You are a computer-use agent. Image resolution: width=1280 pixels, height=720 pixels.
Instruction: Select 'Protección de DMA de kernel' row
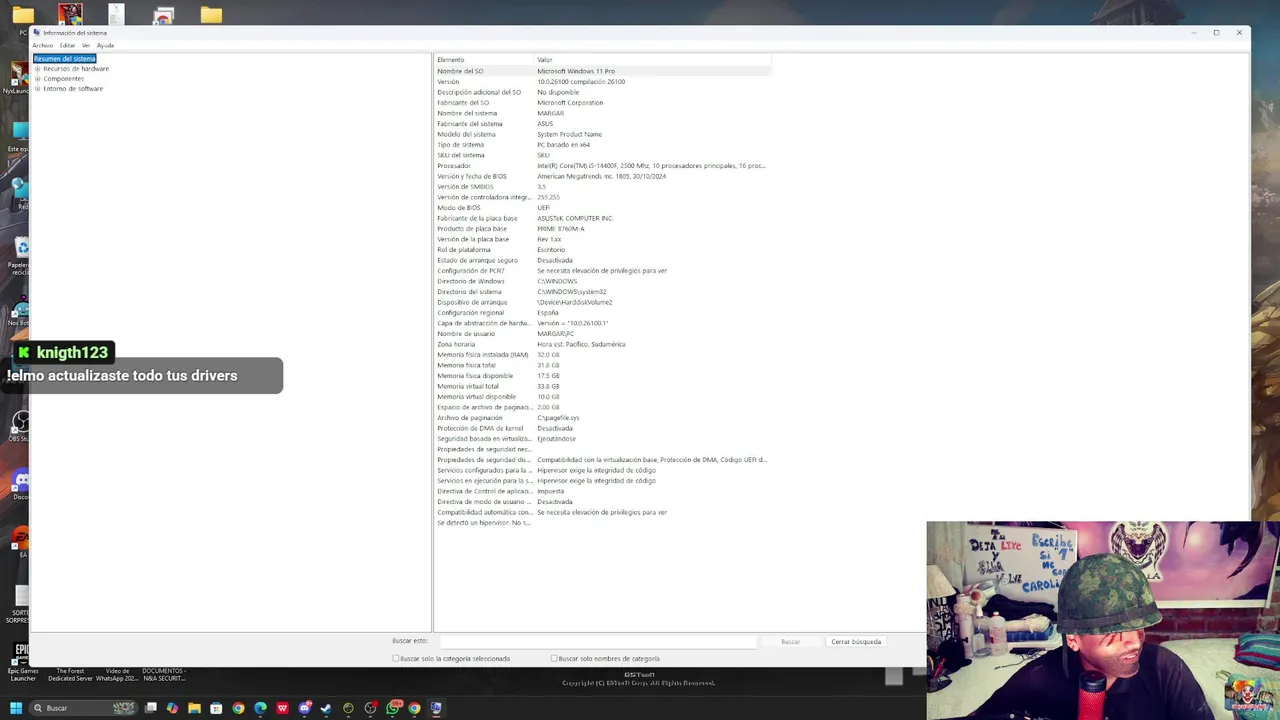(x=602, y=428)
